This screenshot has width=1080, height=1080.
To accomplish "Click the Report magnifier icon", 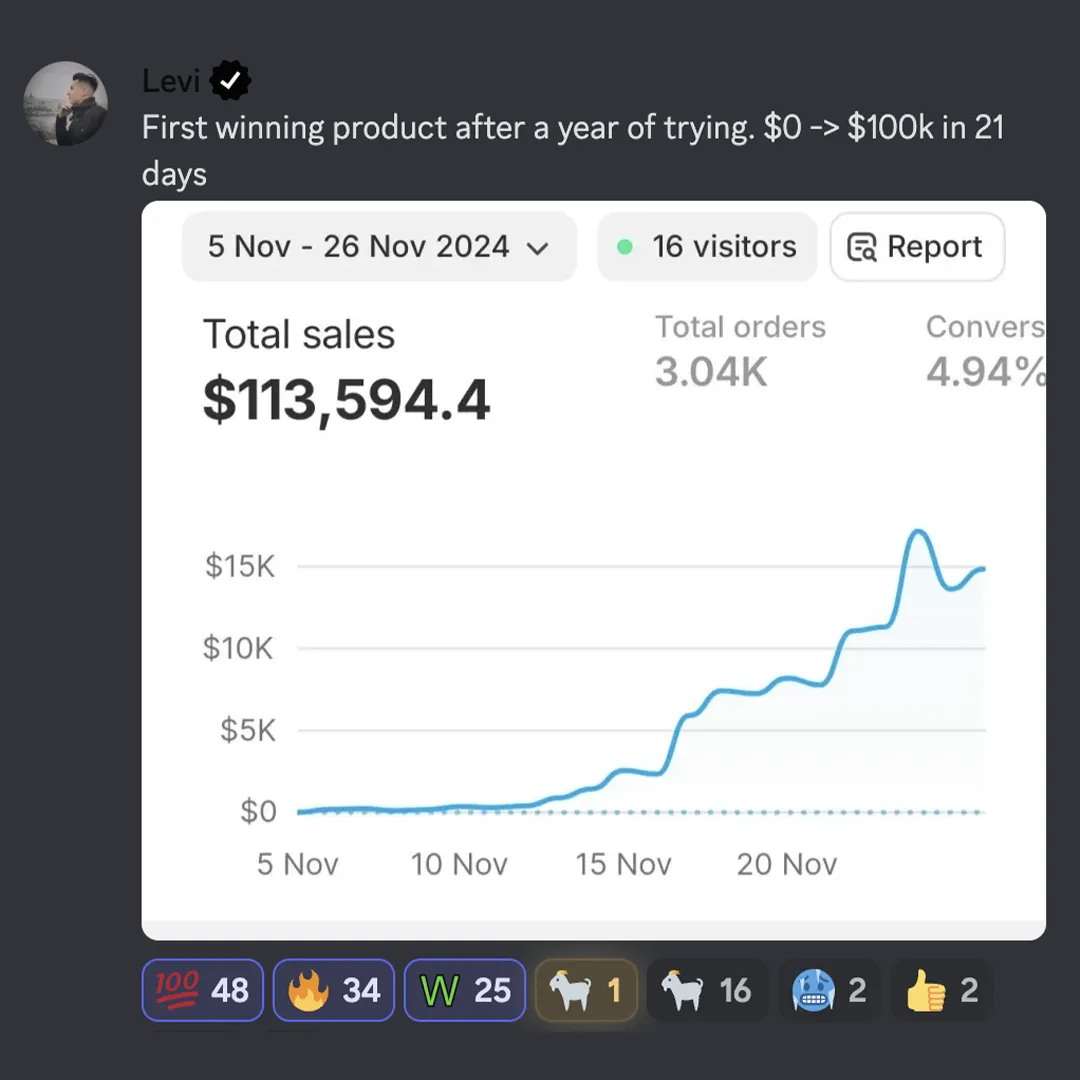I will click(x=861, y=247).
